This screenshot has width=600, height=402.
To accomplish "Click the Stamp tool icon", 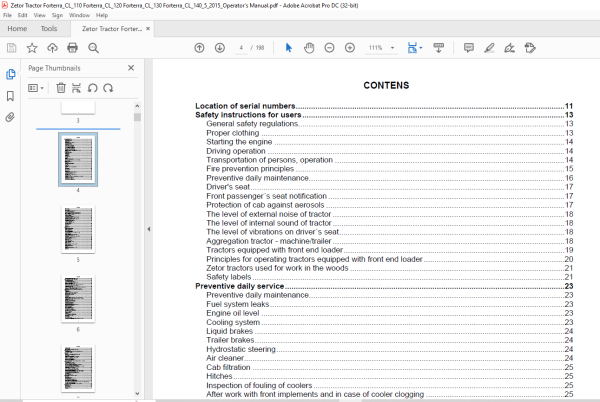I will tap(530, 48).
